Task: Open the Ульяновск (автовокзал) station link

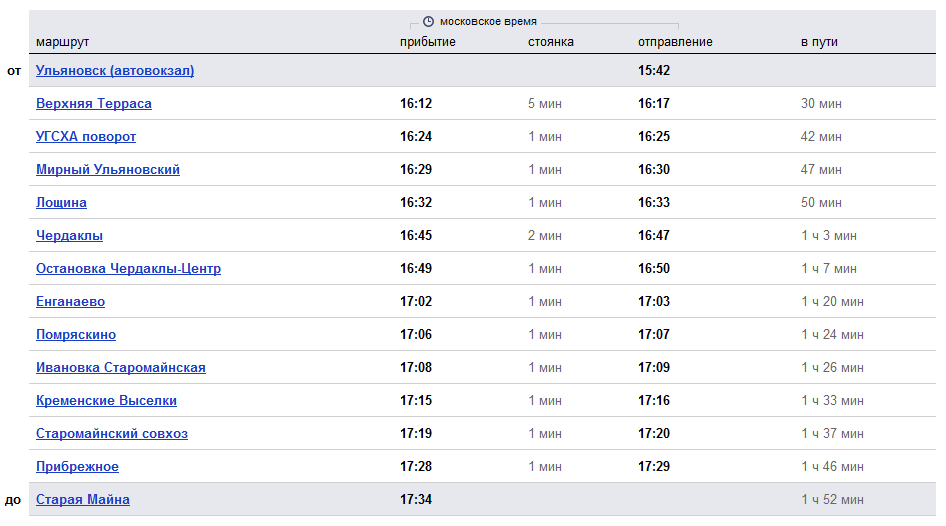Action: 115,71
